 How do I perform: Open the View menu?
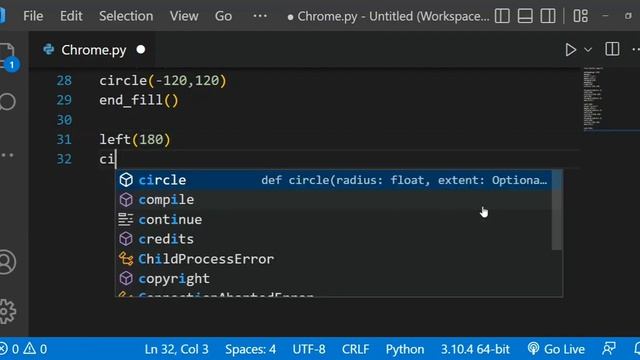(x=184, y=16)
